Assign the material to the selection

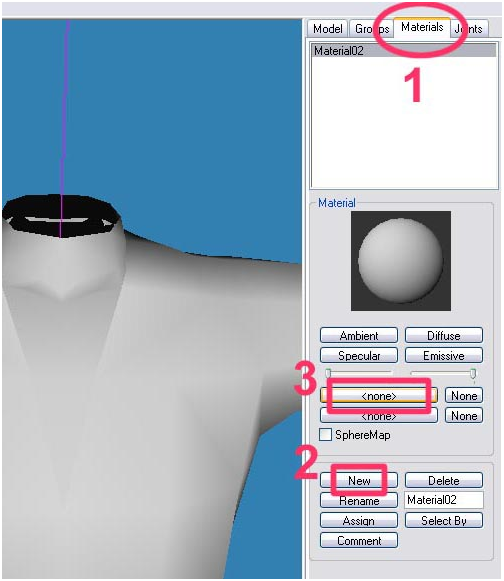pos(359,520)
